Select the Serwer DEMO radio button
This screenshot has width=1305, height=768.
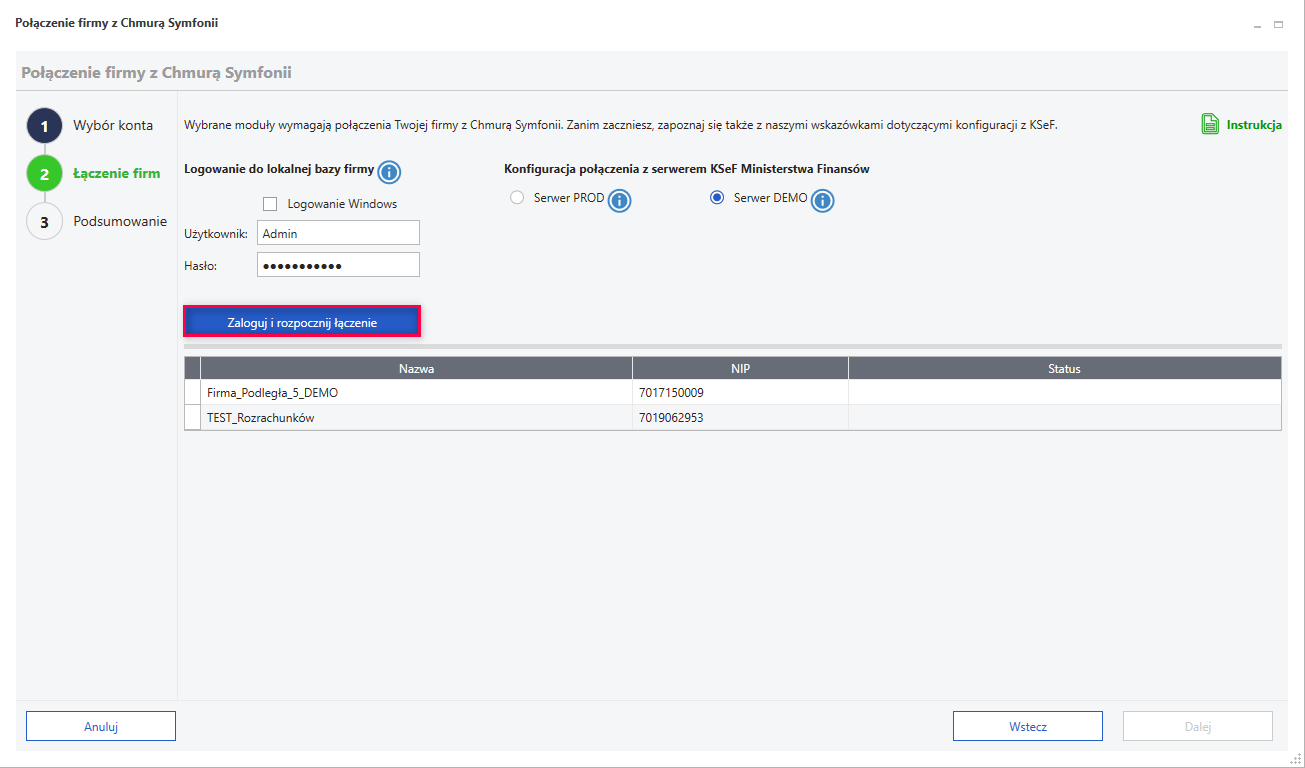716,198
